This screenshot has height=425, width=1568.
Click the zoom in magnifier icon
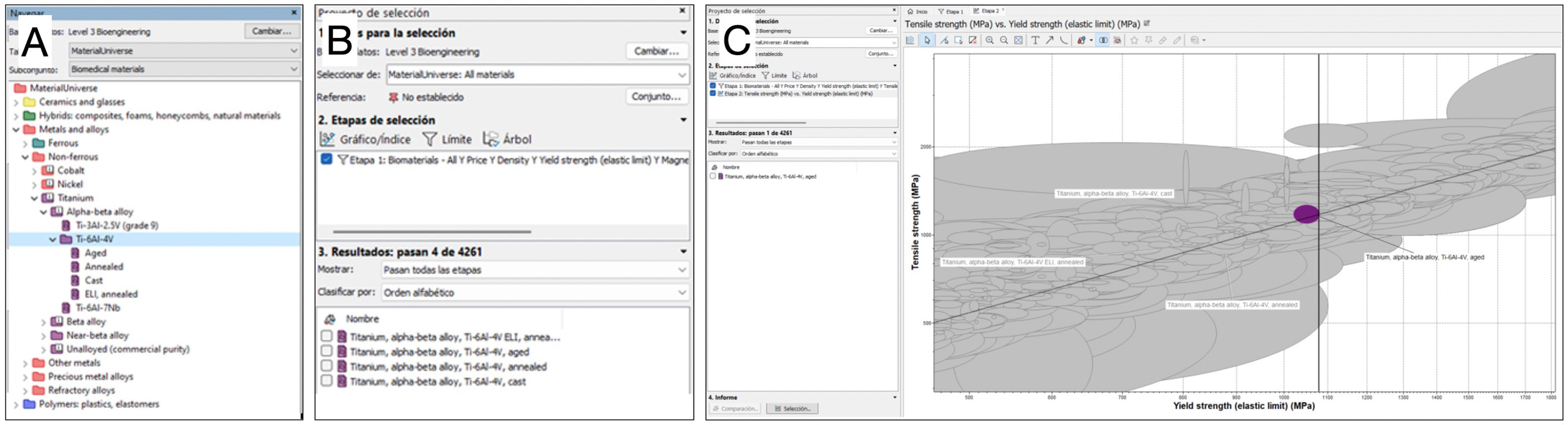click(x=990, y=40)
